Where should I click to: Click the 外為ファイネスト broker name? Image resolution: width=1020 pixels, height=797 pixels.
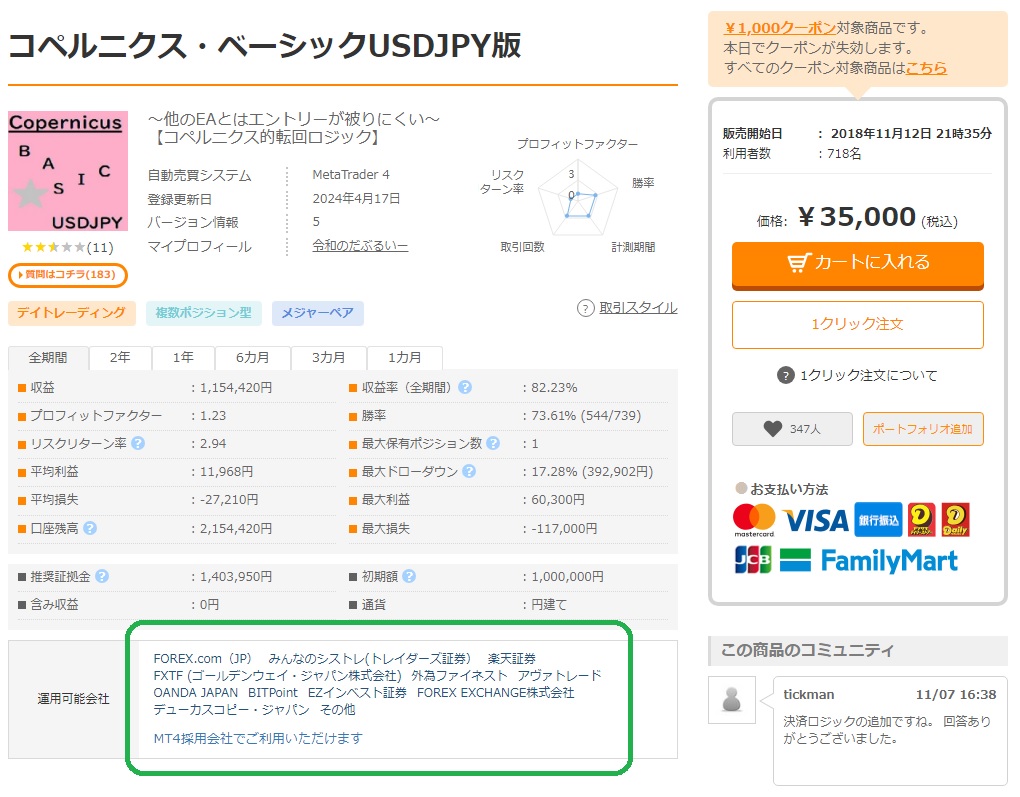click(459, 675)
